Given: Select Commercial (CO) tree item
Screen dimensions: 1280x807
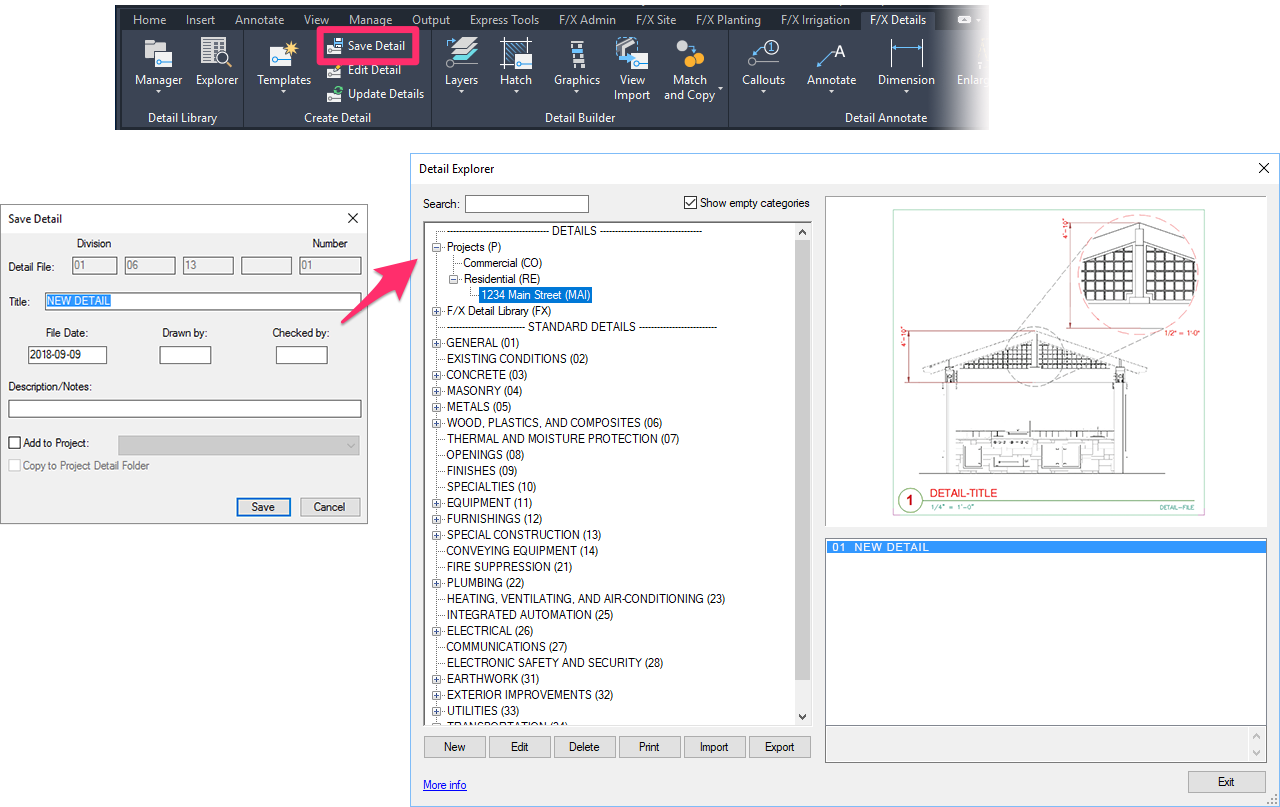Looking at the screenshot, I should tap(502, 263).
